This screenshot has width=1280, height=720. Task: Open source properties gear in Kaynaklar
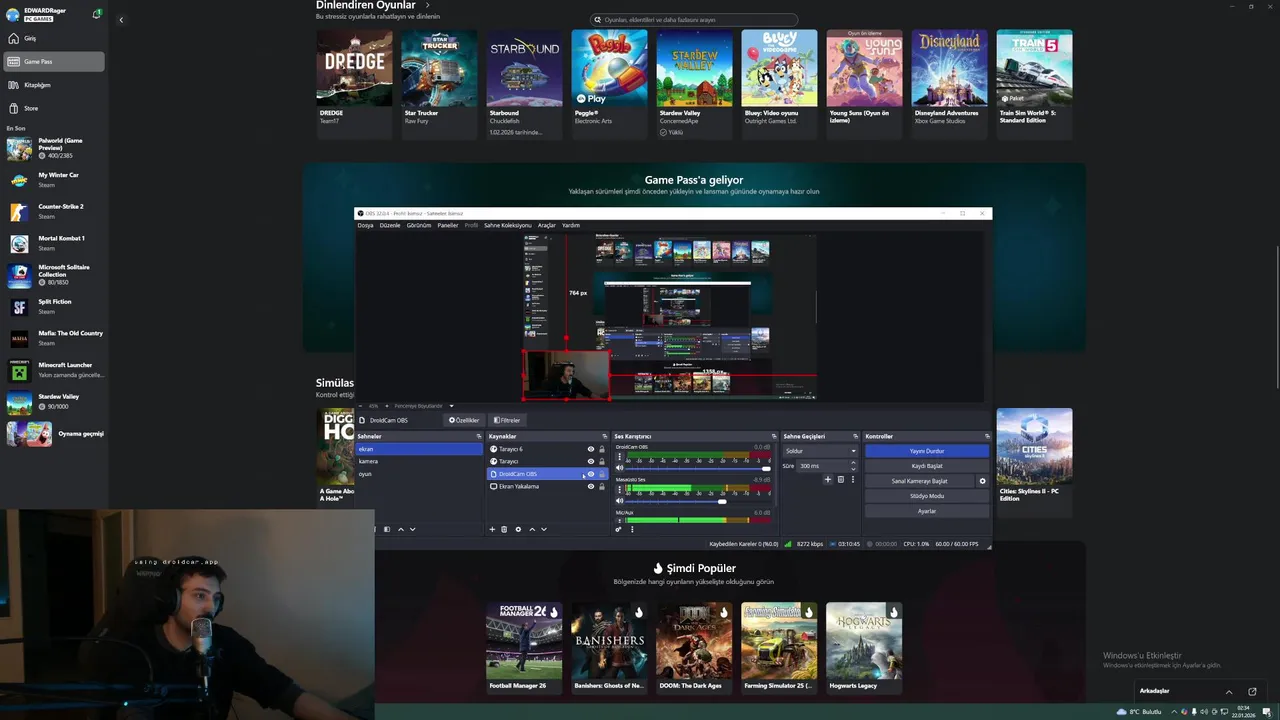coord(518,529)
